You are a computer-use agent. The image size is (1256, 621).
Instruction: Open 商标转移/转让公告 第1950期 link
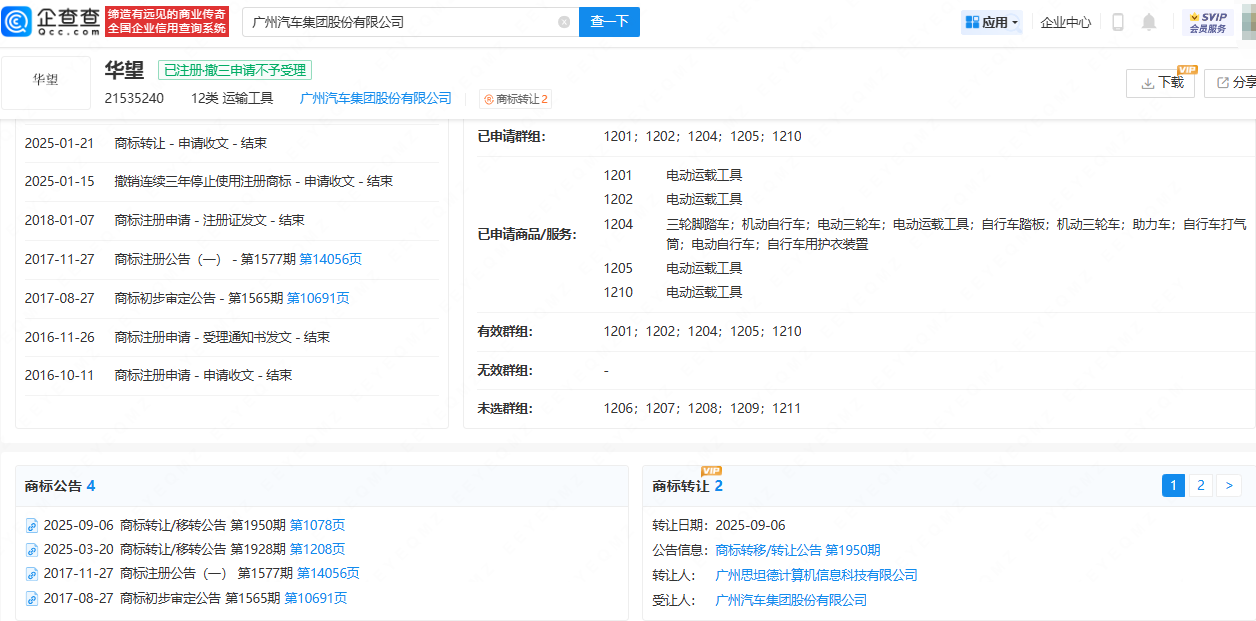pos(798,550)
